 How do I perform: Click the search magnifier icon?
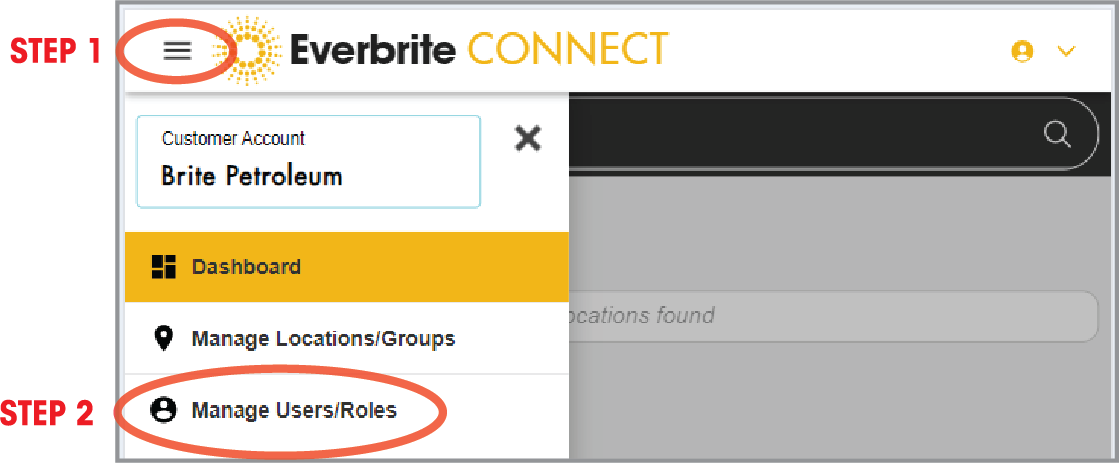point(1056,133)
